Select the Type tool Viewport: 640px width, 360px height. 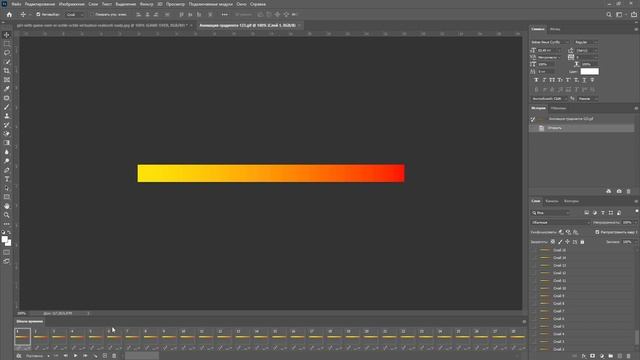point(7,179)
